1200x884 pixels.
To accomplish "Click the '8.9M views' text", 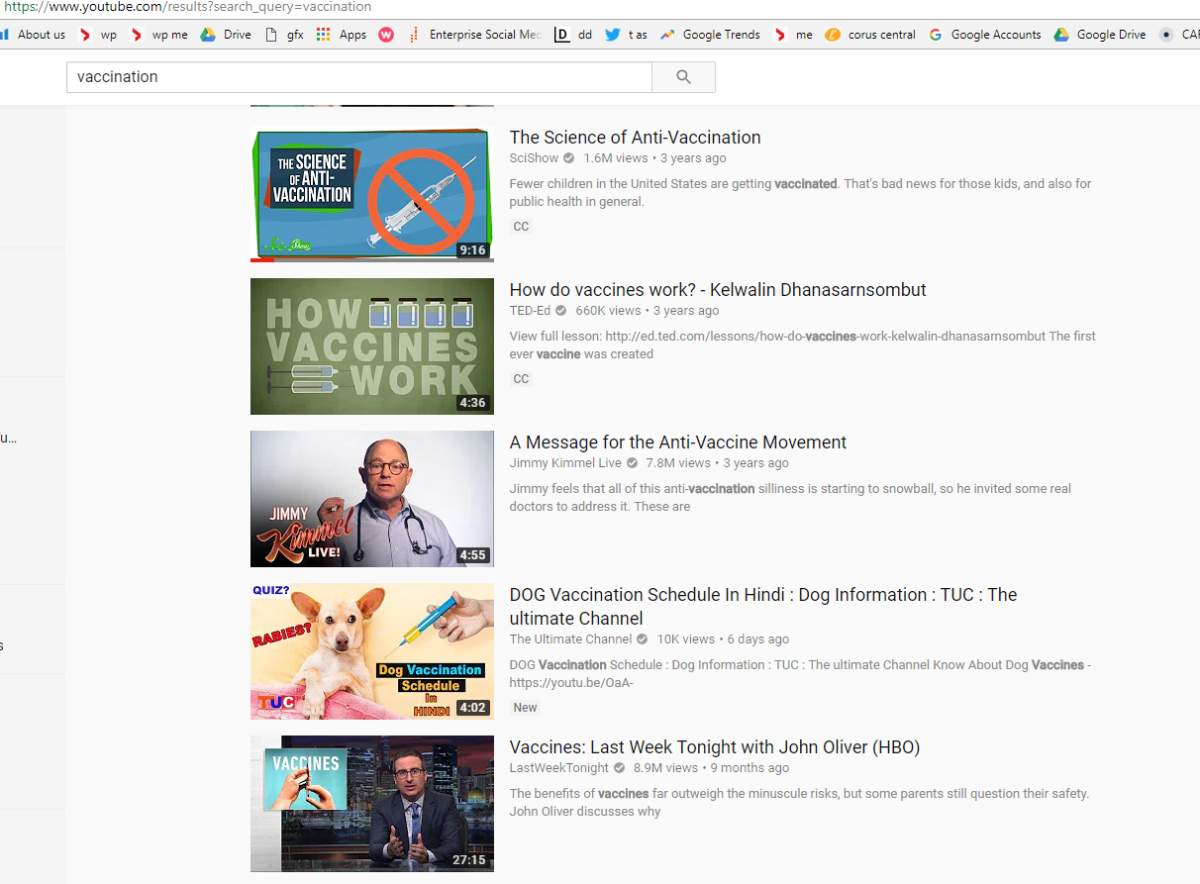I will 665,768.
